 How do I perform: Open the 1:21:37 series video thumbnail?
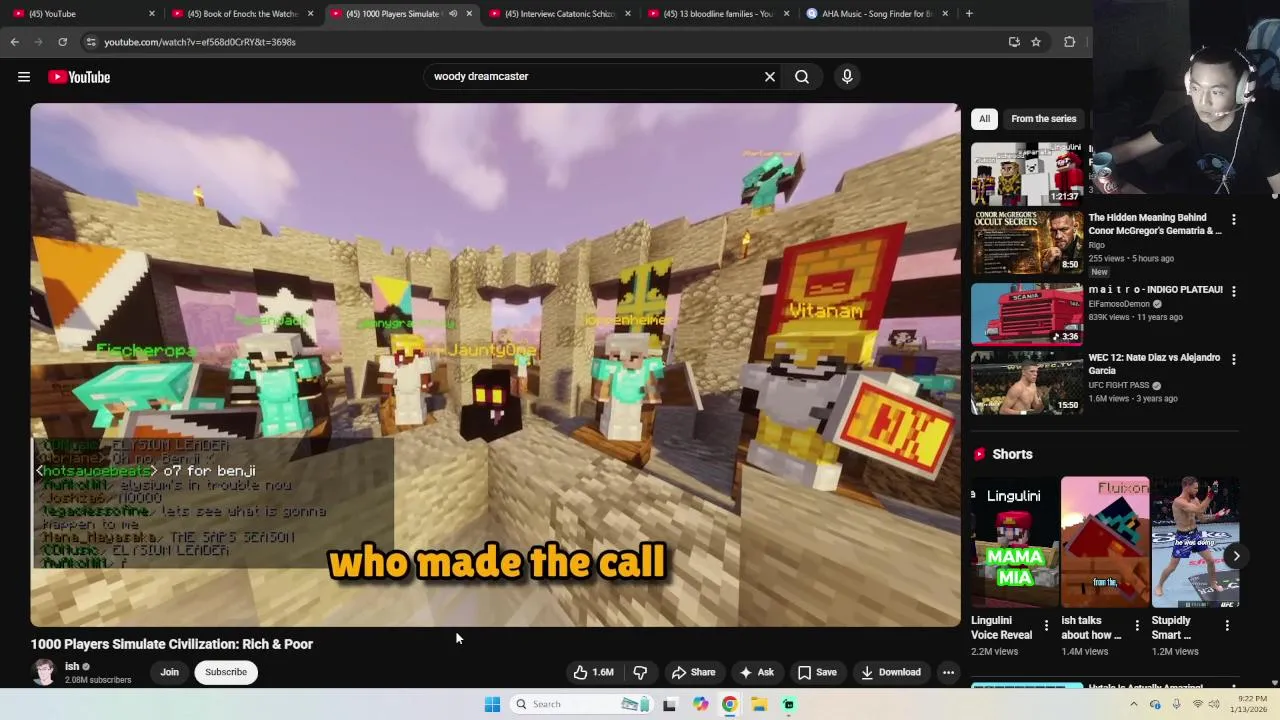[x=1026, y=173]
